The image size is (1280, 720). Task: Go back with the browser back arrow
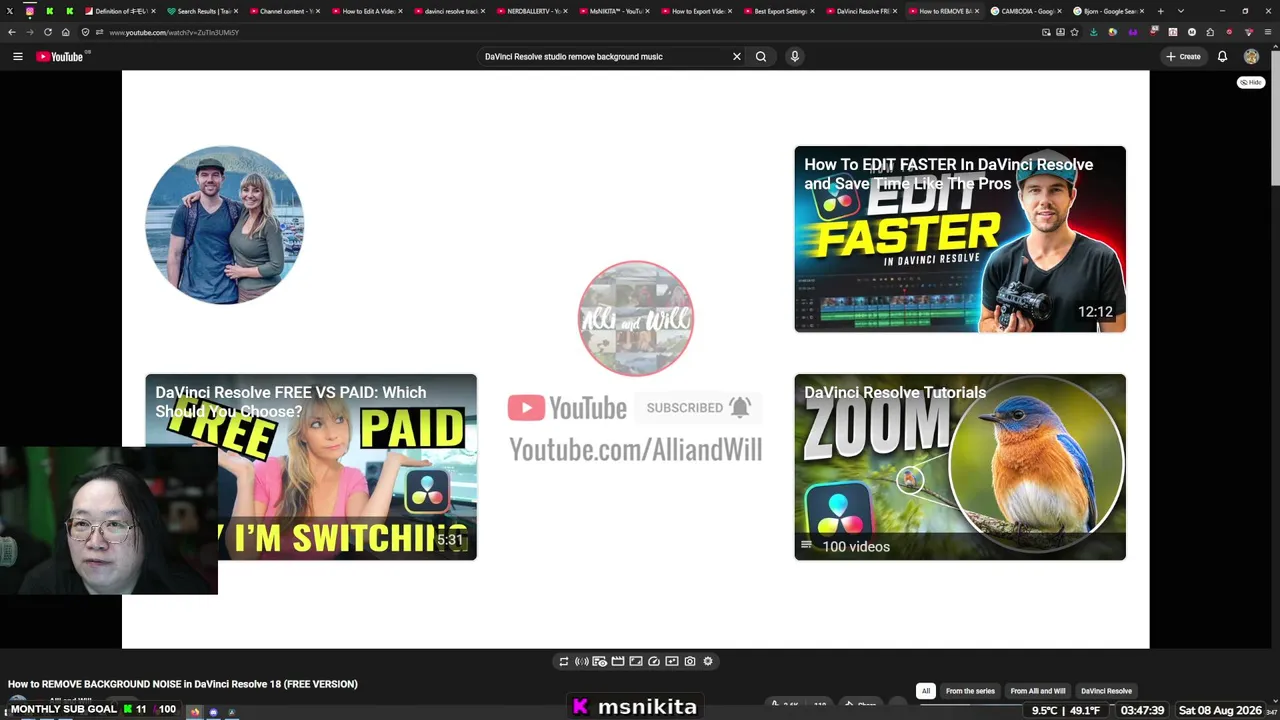11,32
